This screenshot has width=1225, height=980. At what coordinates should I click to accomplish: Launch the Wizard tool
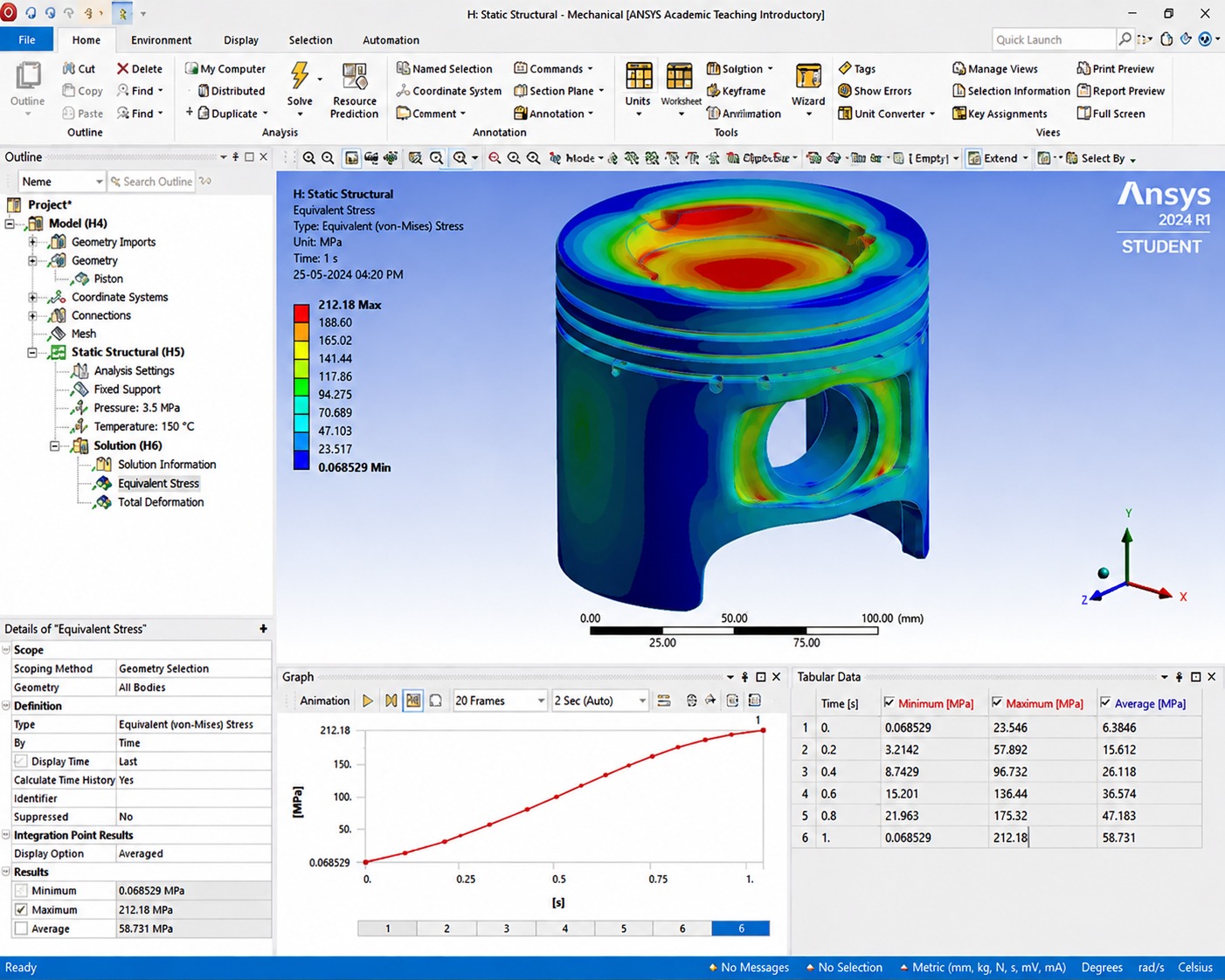coord(808,76)
